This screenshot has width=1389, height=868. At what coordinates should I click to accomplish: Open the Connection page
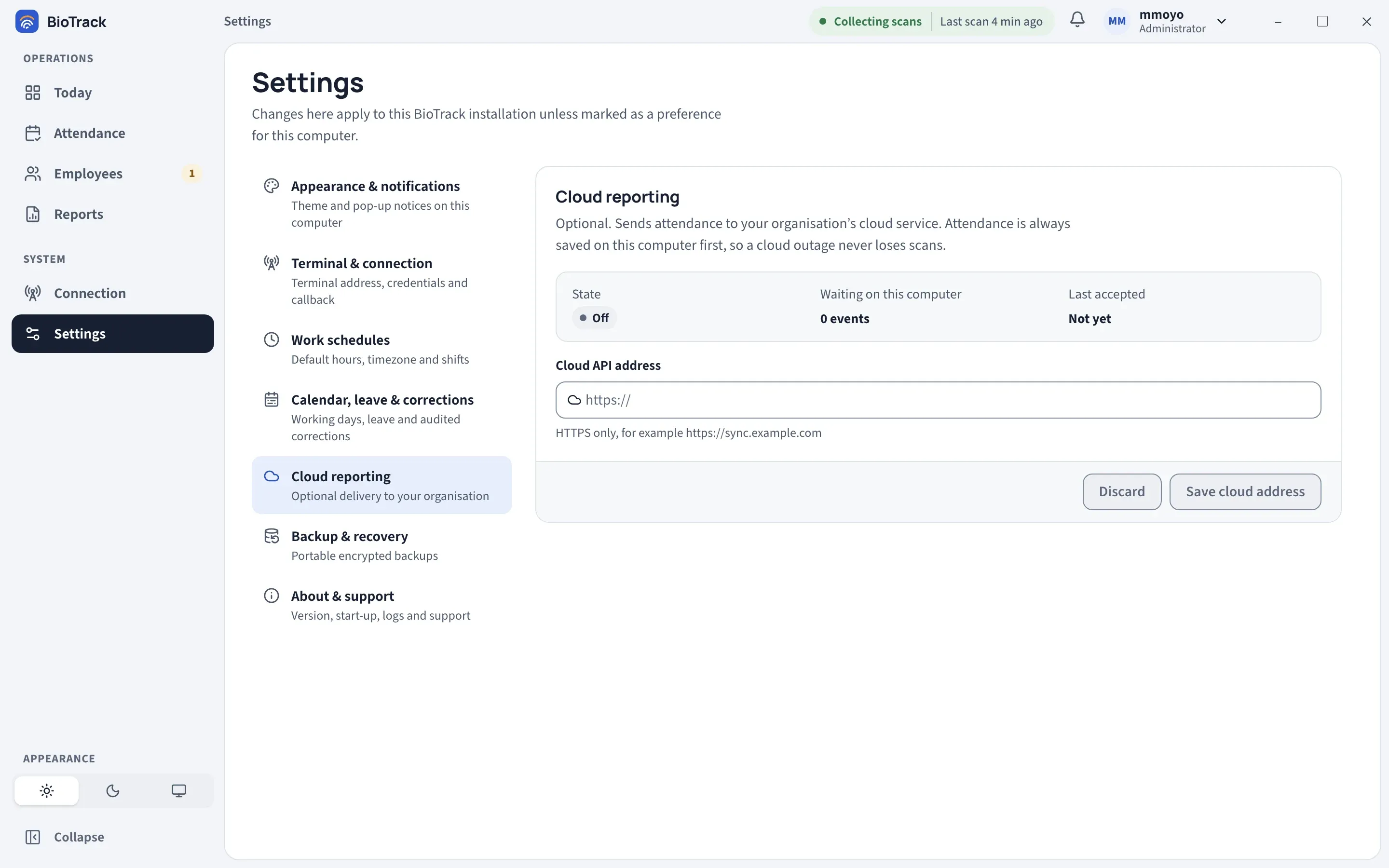112,293
